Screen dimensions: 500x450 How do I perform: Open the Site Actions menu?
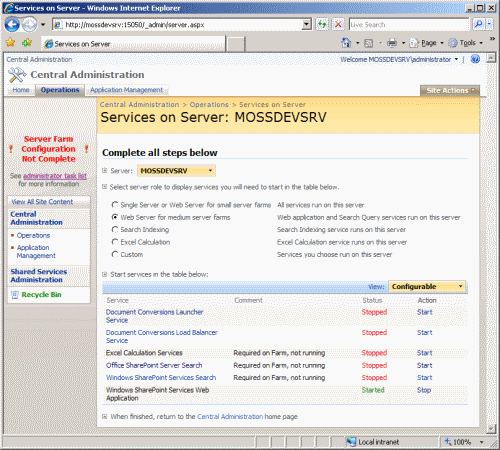tap(450, 90)
